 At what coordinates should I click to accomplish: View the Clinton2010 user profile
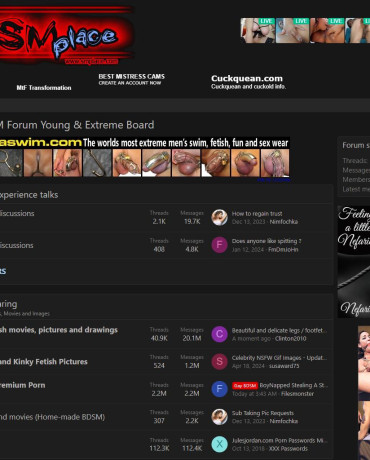(291, 339)
